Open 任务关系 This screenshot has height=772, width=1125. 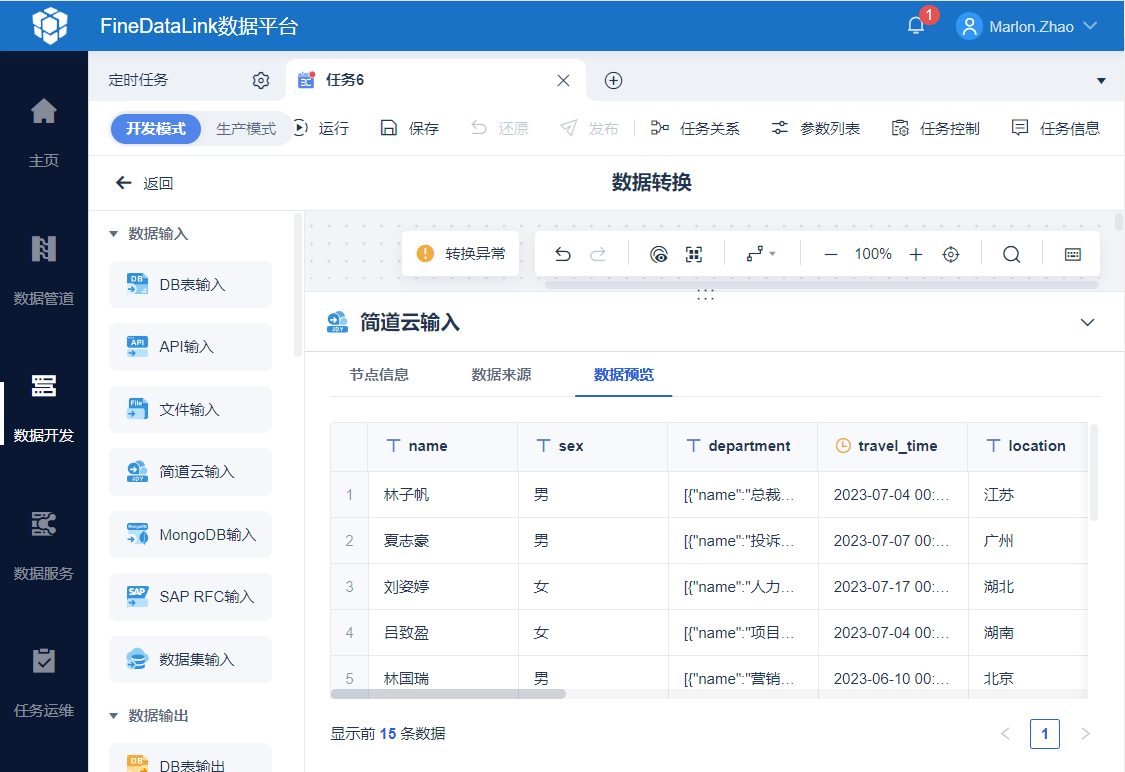(695, 128)
